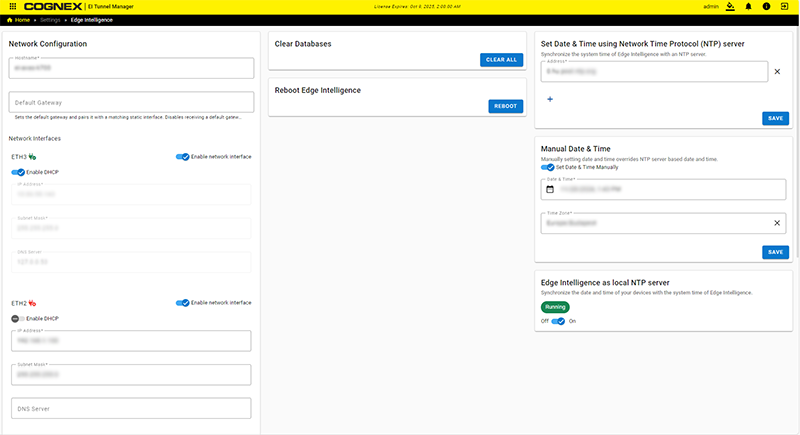Go to Home in the breadcrumb
The width and height of the screenshot is (800, 435).
tap(18, 20)
